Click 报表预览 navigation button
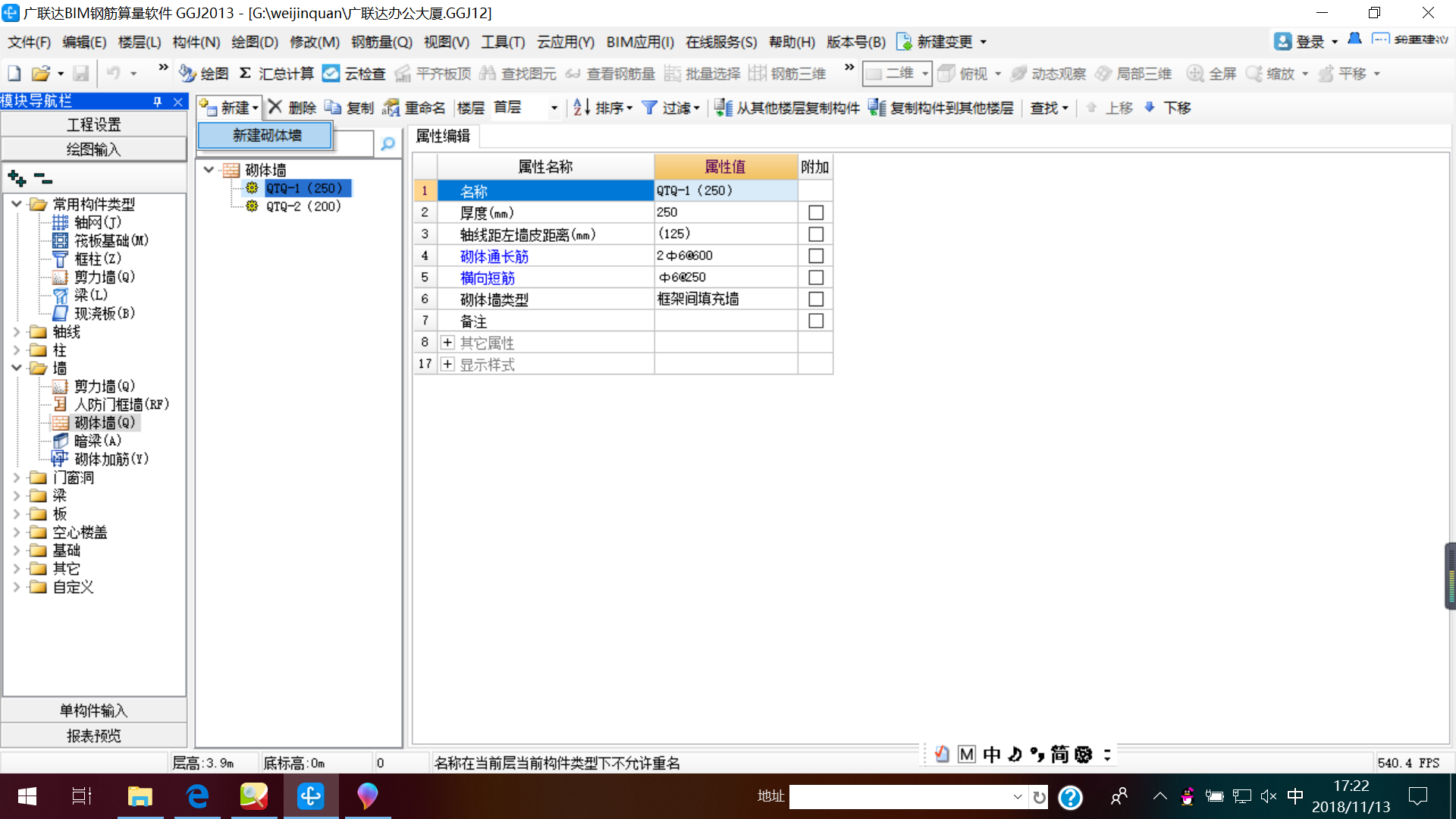Viewport: 1456px width, 819px height. click(94, 736)
